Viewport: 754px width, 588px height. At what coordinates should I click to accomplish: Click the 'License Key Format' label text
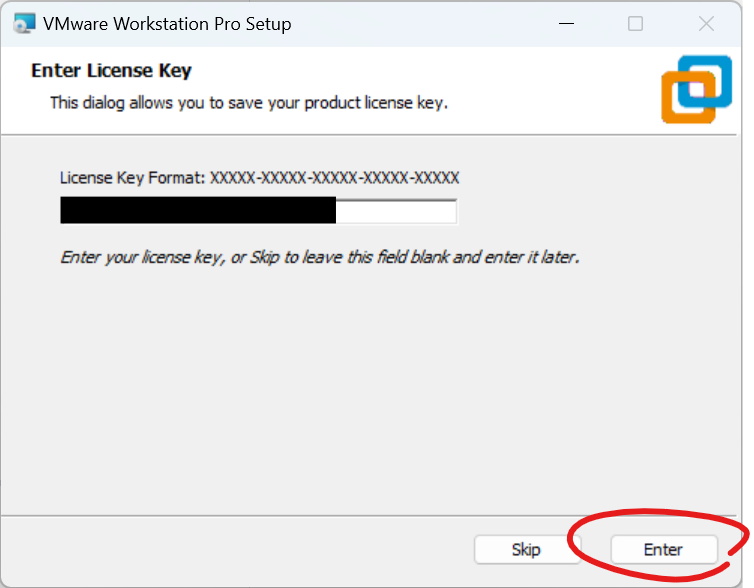pyautogui.click(x=260, y=178)
